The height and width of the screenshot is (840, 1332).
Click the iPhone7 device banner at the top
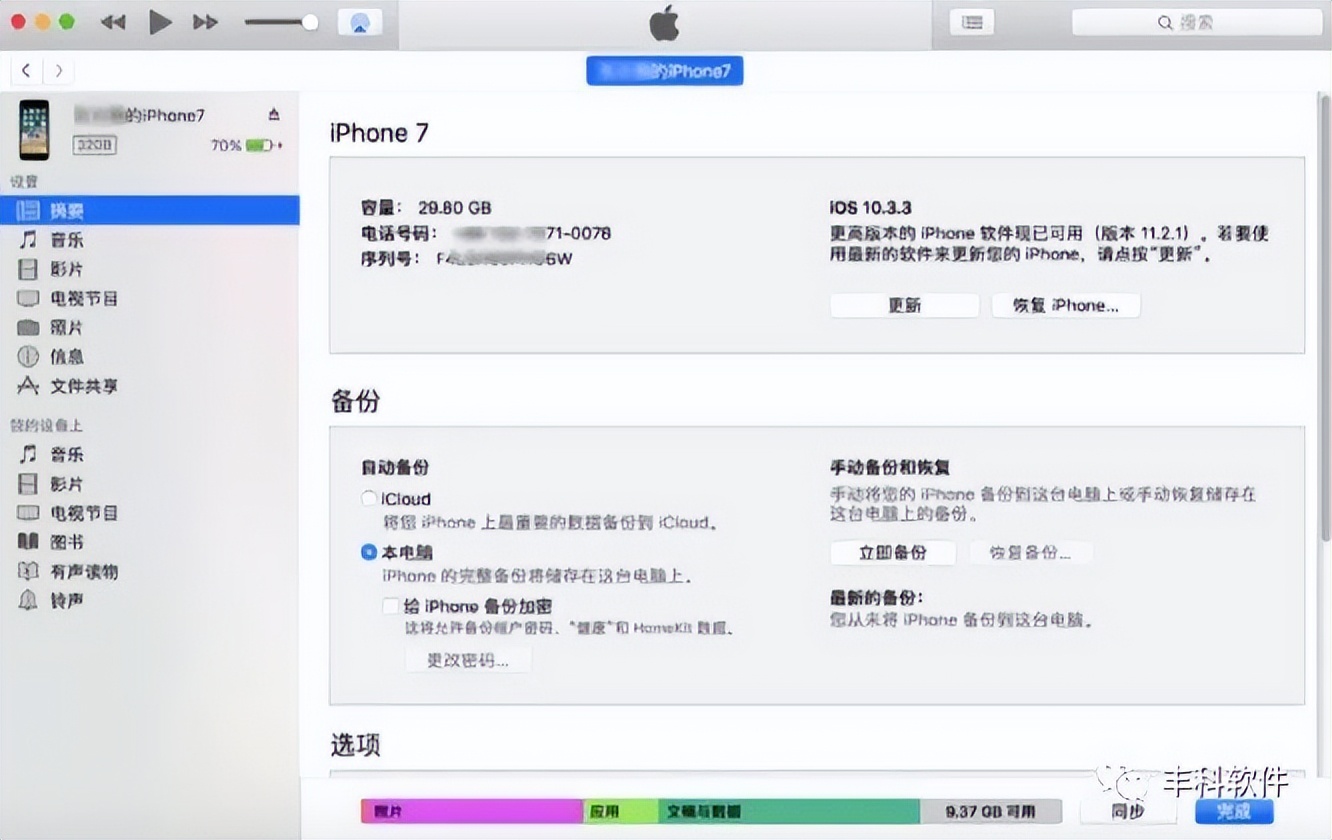point(664,70)
